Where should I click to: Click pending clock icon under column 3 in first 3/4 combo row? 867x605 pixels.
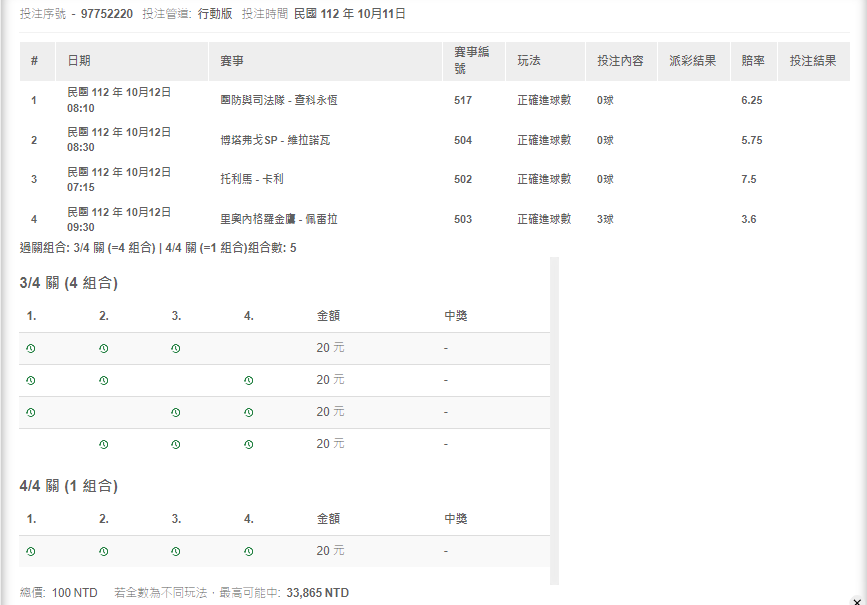tap(176, 349)
